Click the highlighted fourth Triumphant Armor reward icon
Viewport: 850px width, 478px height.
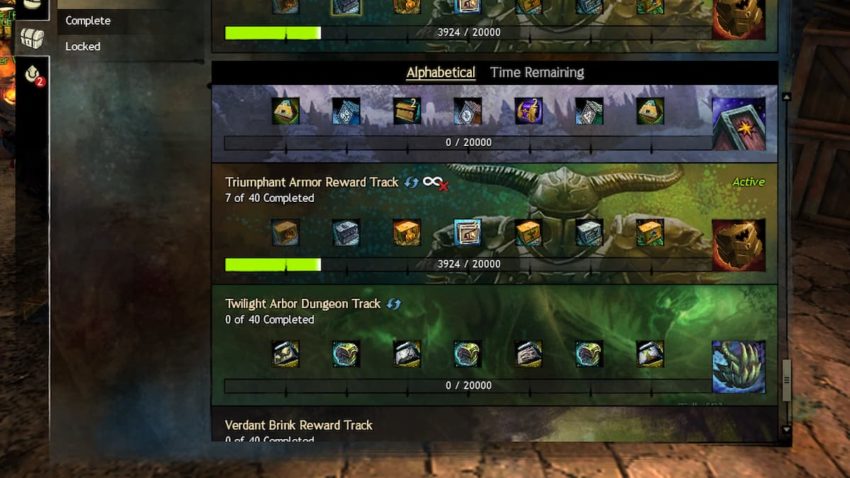pos(467,232)
